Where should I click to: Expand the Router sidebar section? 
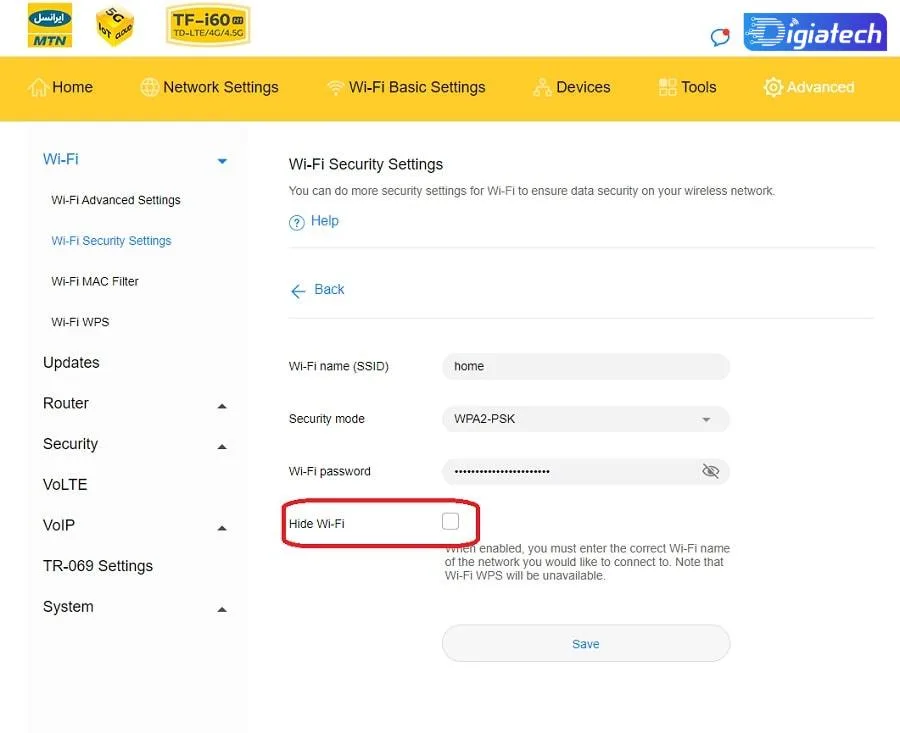(222, 406)
